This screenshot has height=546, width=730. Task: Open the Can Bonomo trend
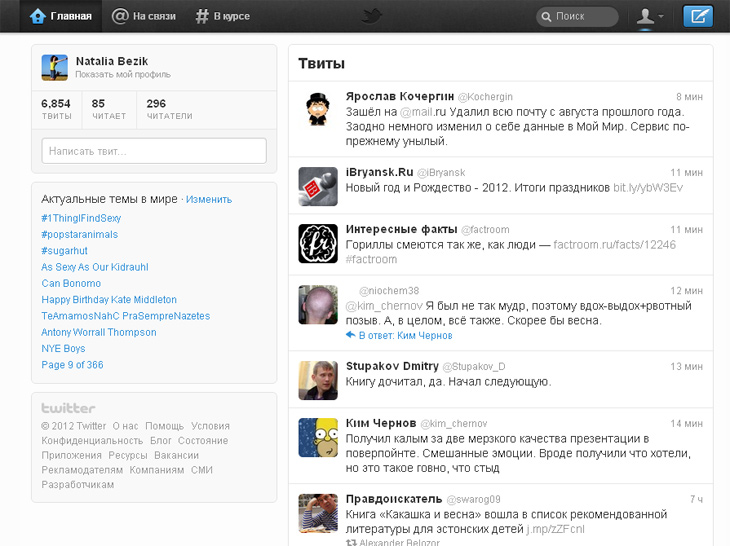click(x=71, y=283)
